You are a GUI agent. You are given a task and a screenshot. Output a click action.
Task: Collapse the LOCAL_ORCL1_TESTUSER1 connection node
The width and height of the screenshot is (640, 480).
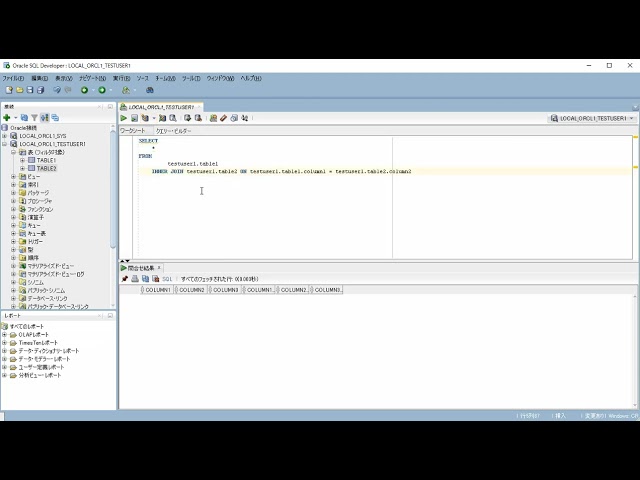coord(4,144)
